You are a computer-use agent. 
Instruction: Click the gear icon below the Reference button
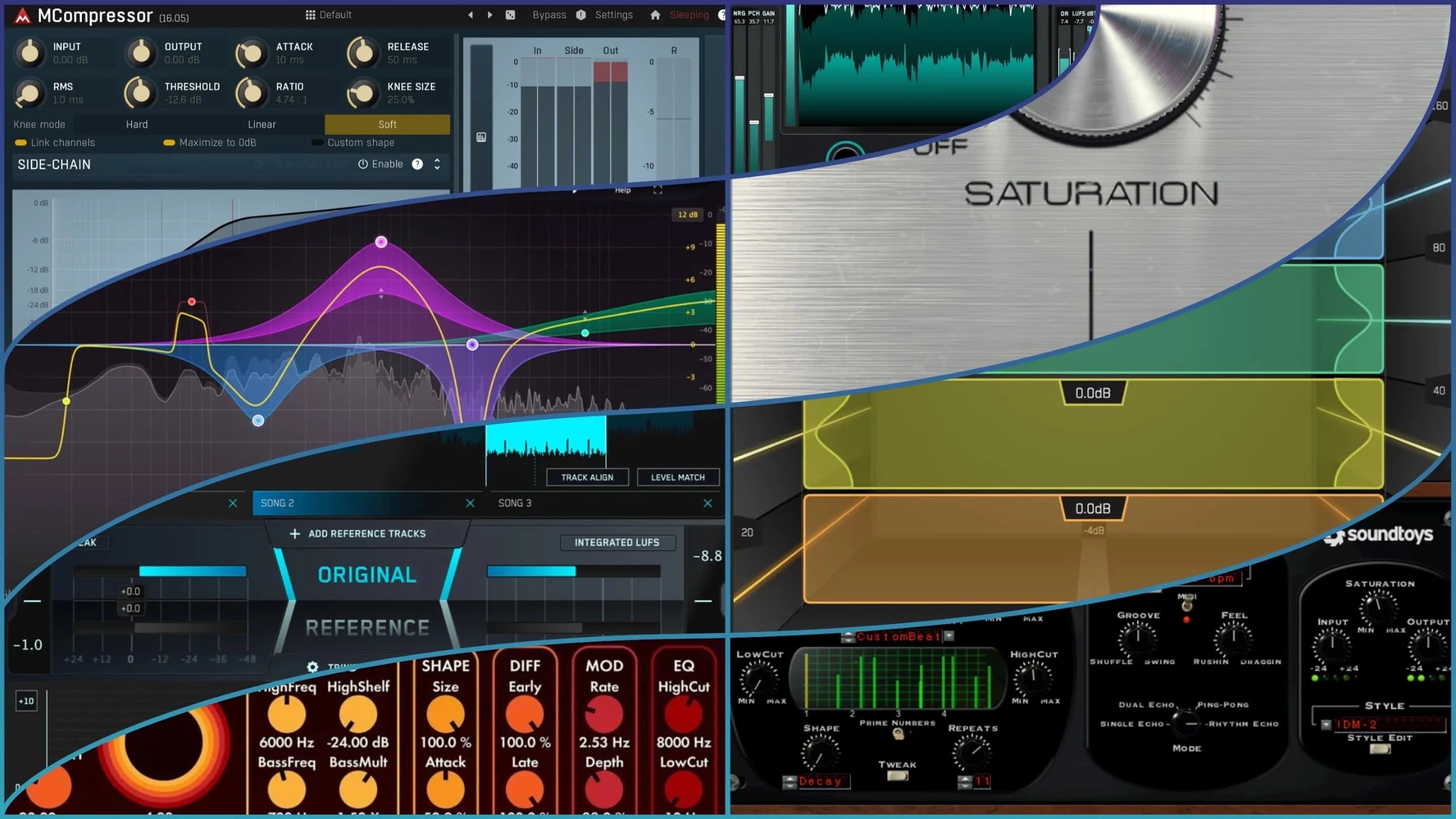click(x=312, y=667)
